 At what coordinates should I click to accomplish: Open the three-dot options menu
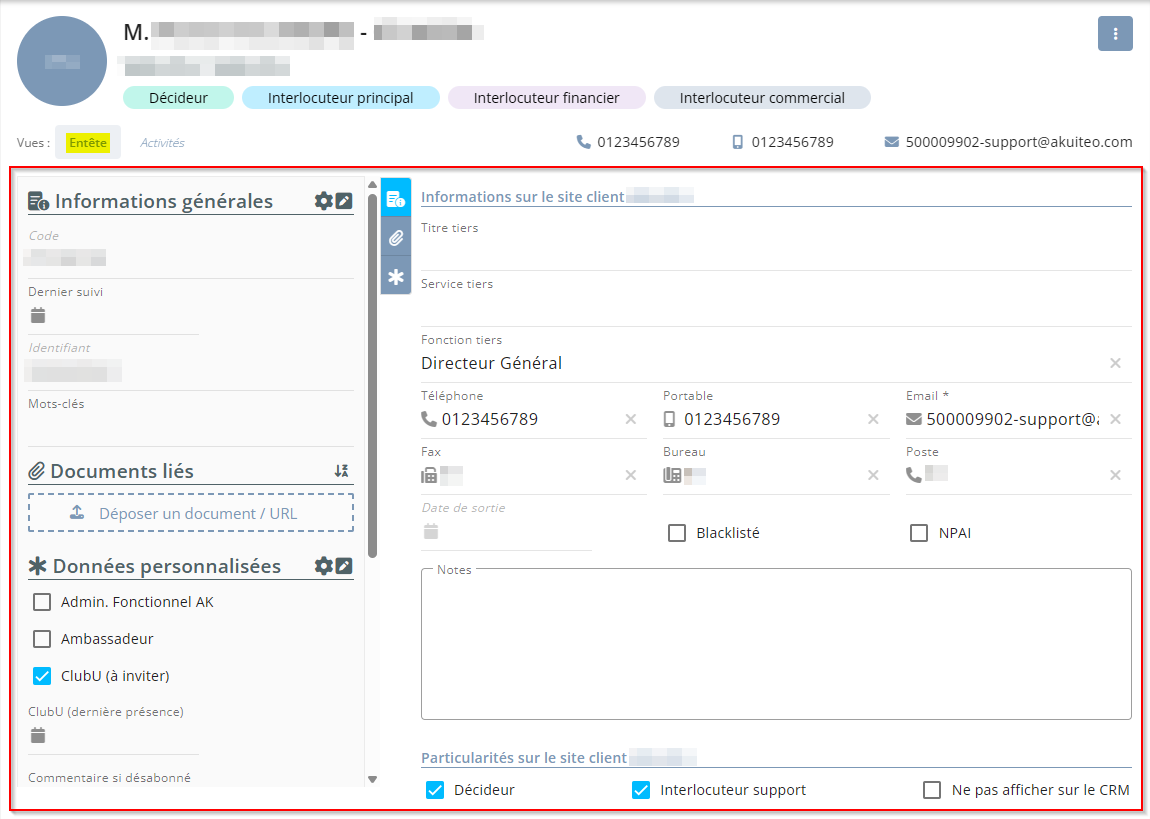1115,34
